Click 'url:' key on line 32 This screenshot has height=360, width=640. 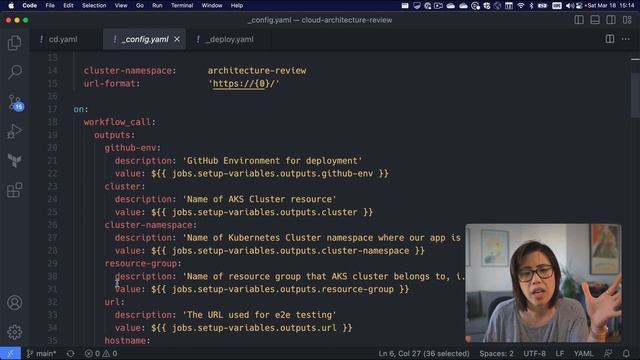[114, 302]
